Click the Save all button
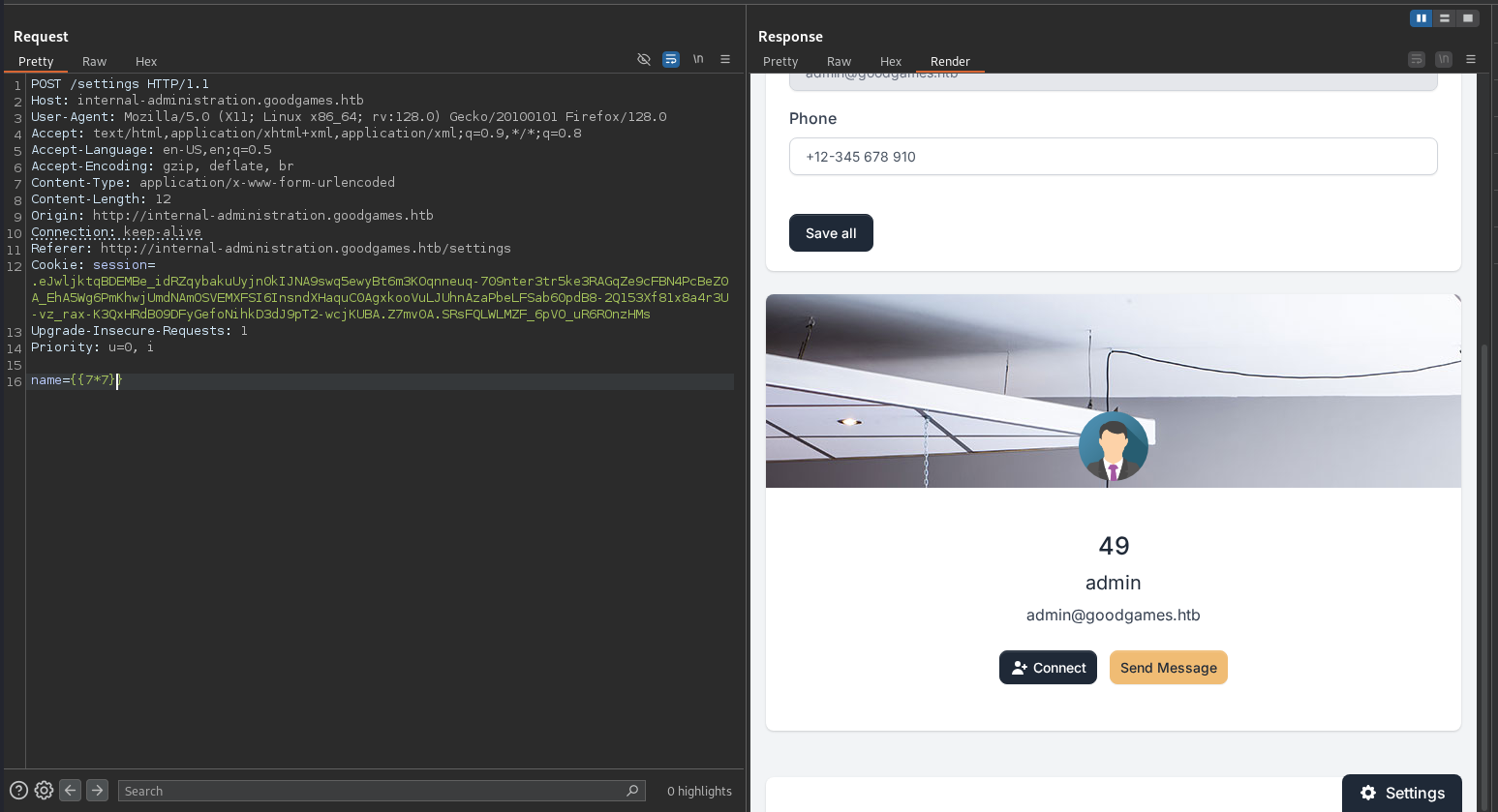1498x812 pixels. [831, 232]
